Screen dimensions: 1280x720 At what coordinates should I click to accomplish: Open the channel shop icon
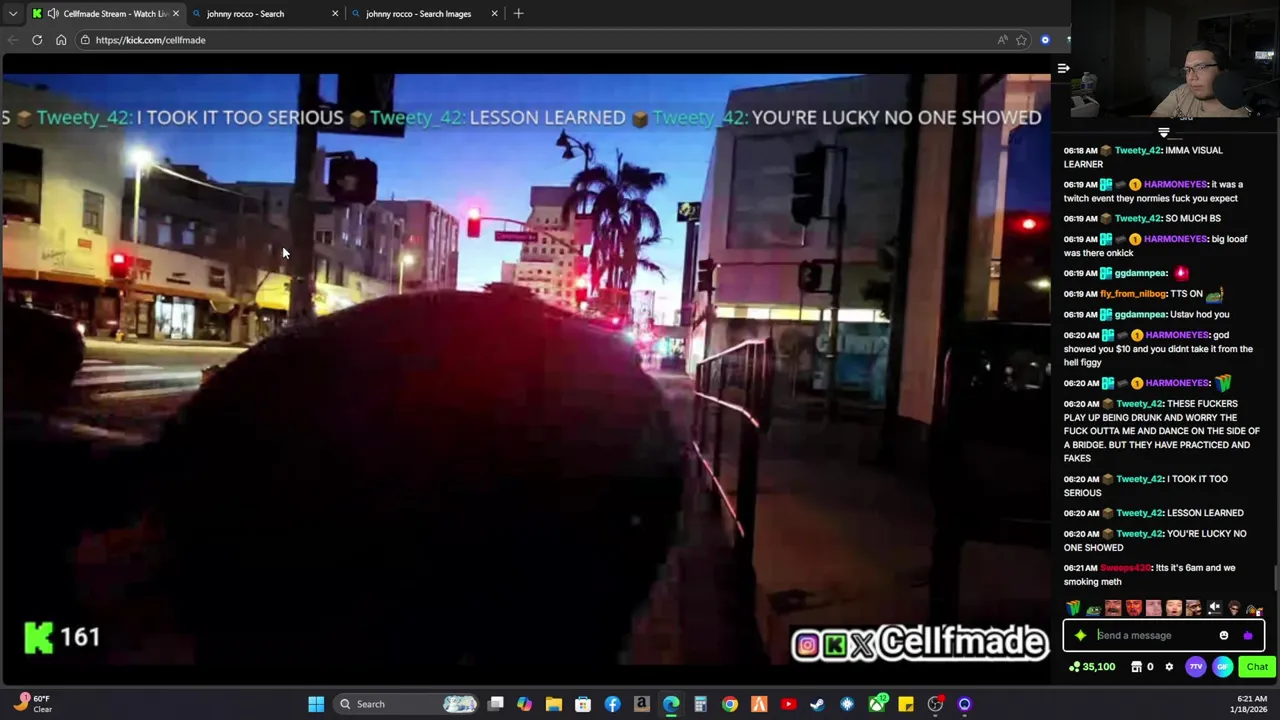pos(1138,667)
